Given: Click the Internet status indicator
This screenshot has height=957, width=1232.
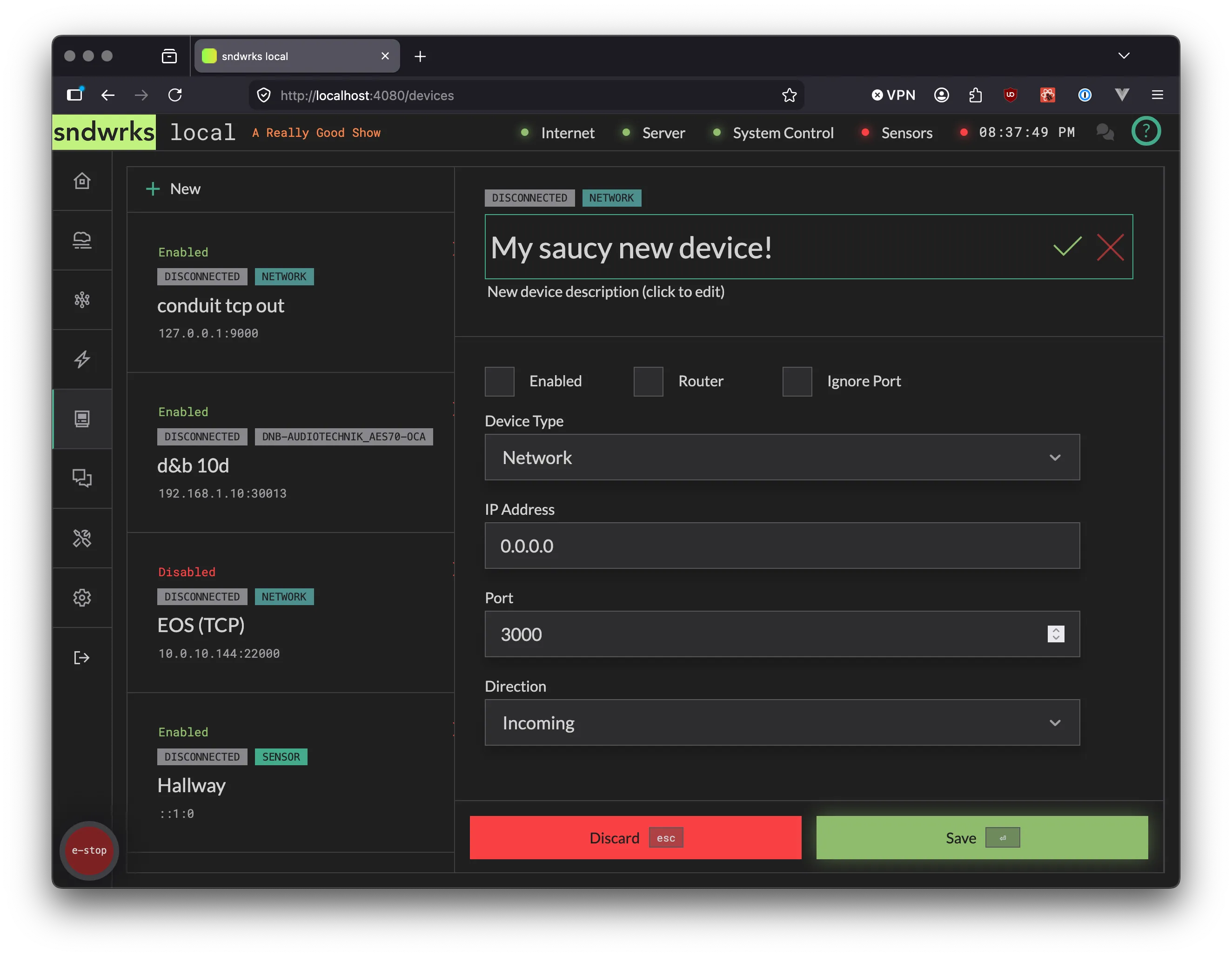Looking at the screenshot, I should coord(557,133).
